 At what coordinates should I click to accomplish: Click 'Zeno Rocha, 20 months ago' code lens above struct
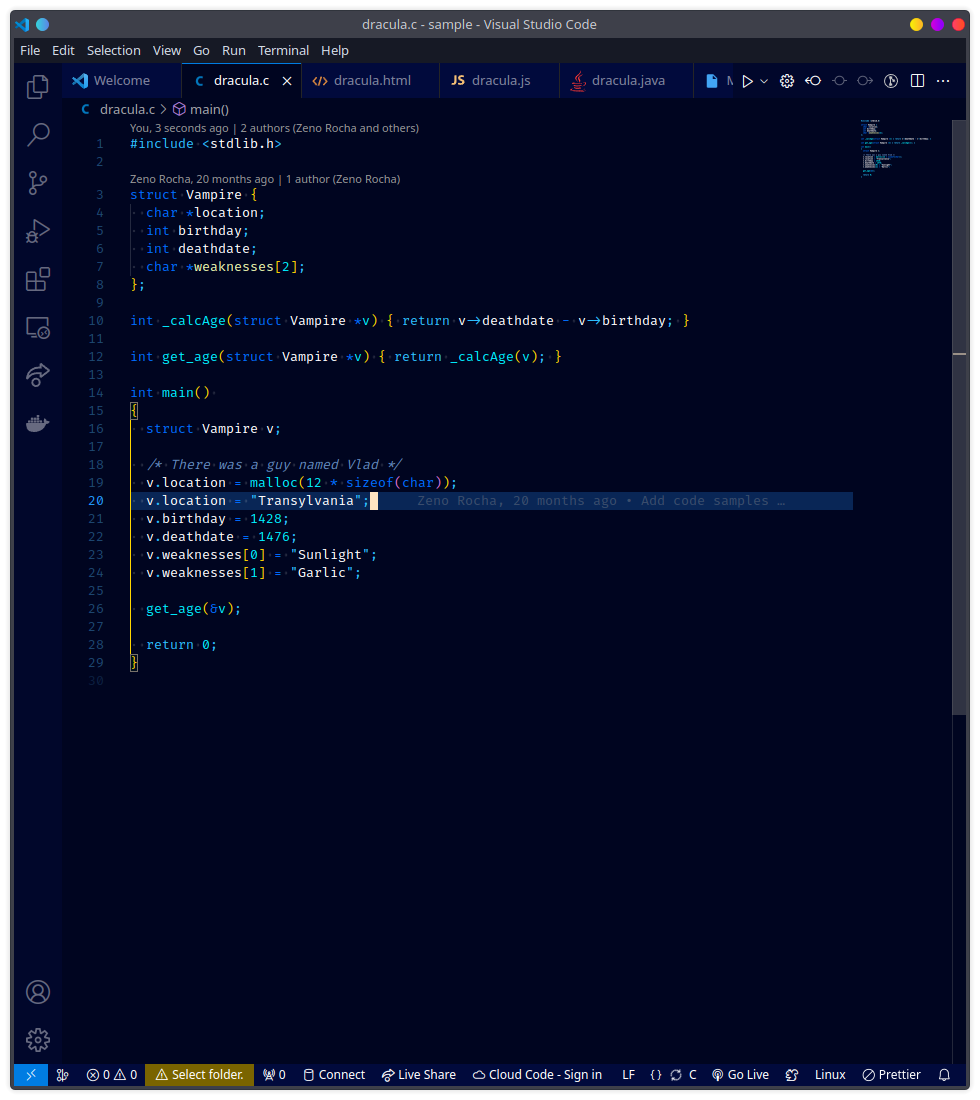tap(202, 180)
